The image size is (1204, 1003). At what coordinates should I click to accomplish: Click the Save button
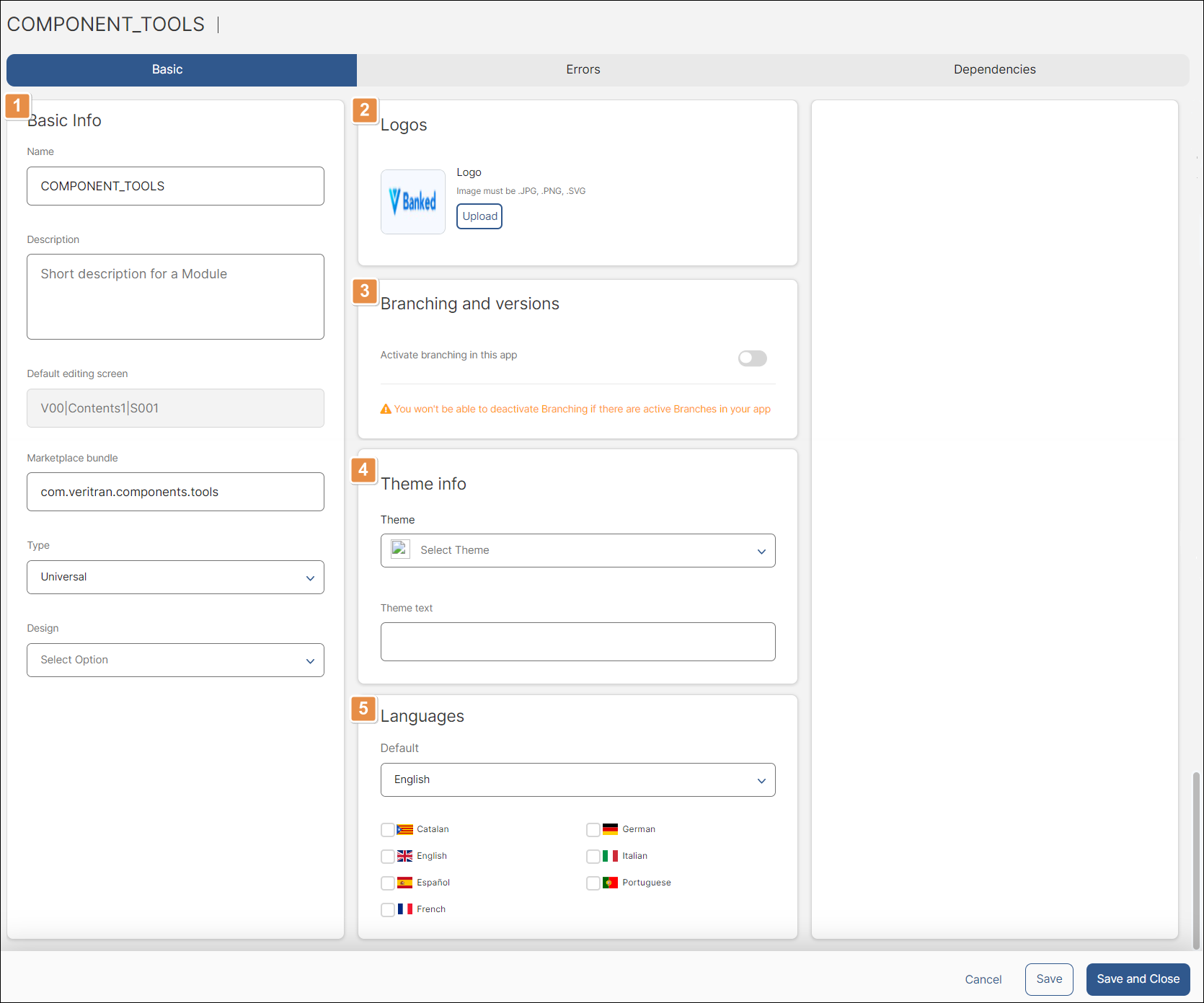(1049, 979)
